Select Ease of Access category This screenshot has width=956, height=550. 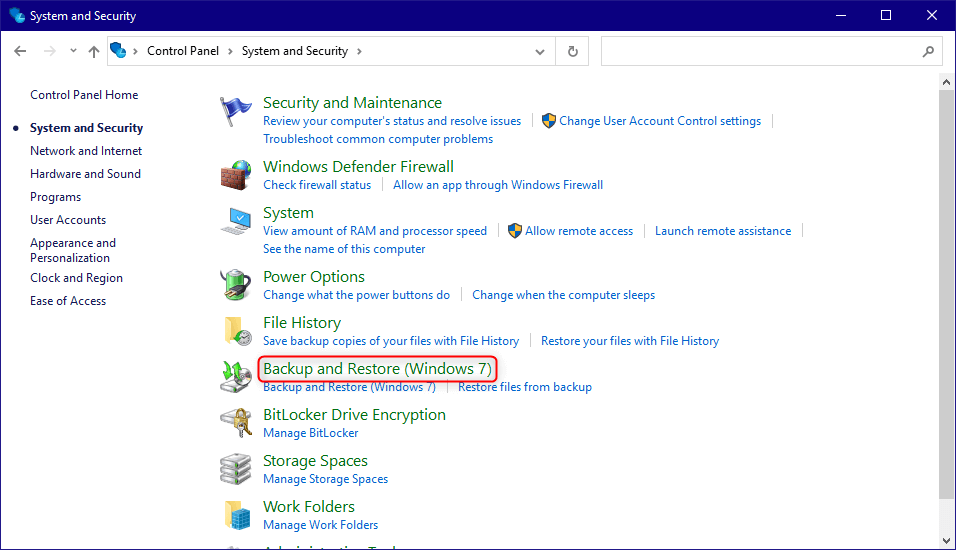pos(68,301)
